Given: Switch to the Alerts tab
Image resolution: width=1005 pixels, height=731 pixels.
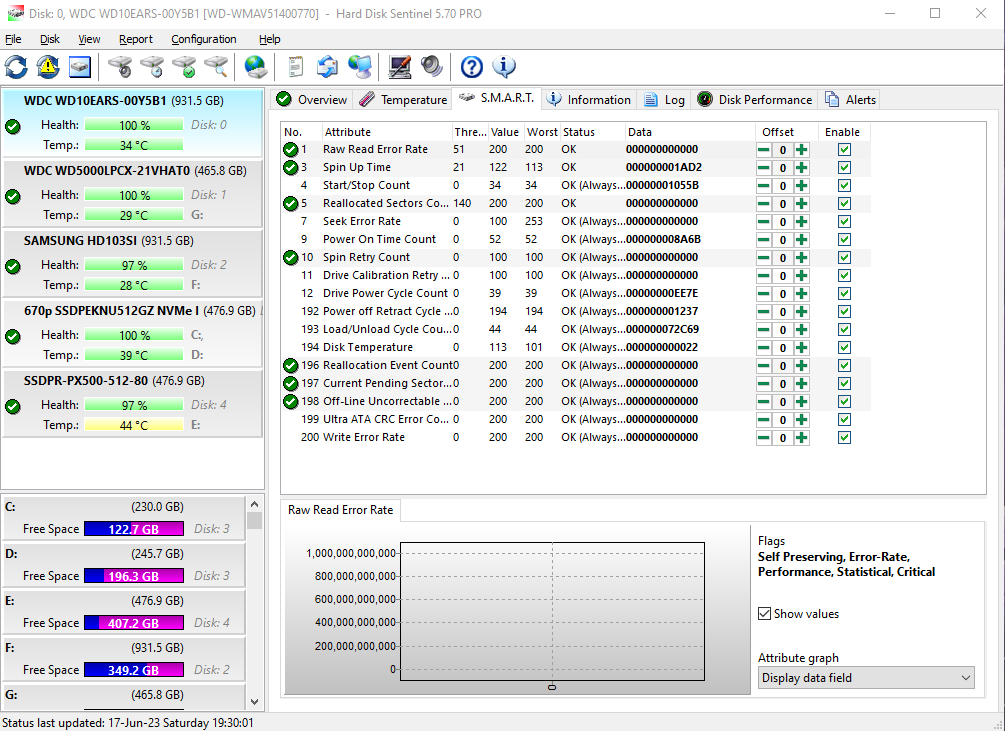Looking at the screenshot, I should 850,100.
